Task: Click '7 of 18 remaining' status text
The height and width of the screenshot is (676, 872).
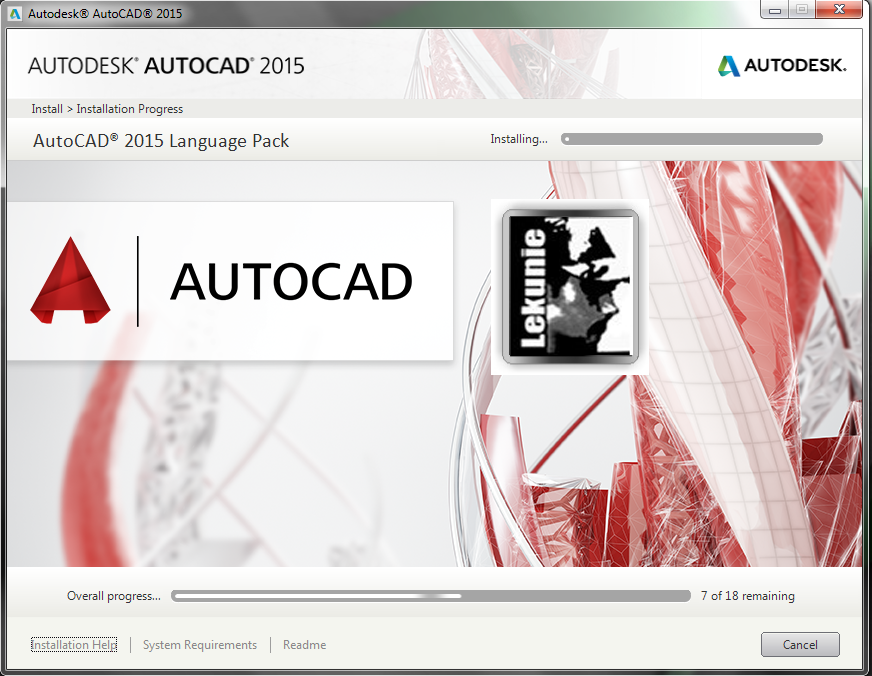Action: click(x=747, y=596)
